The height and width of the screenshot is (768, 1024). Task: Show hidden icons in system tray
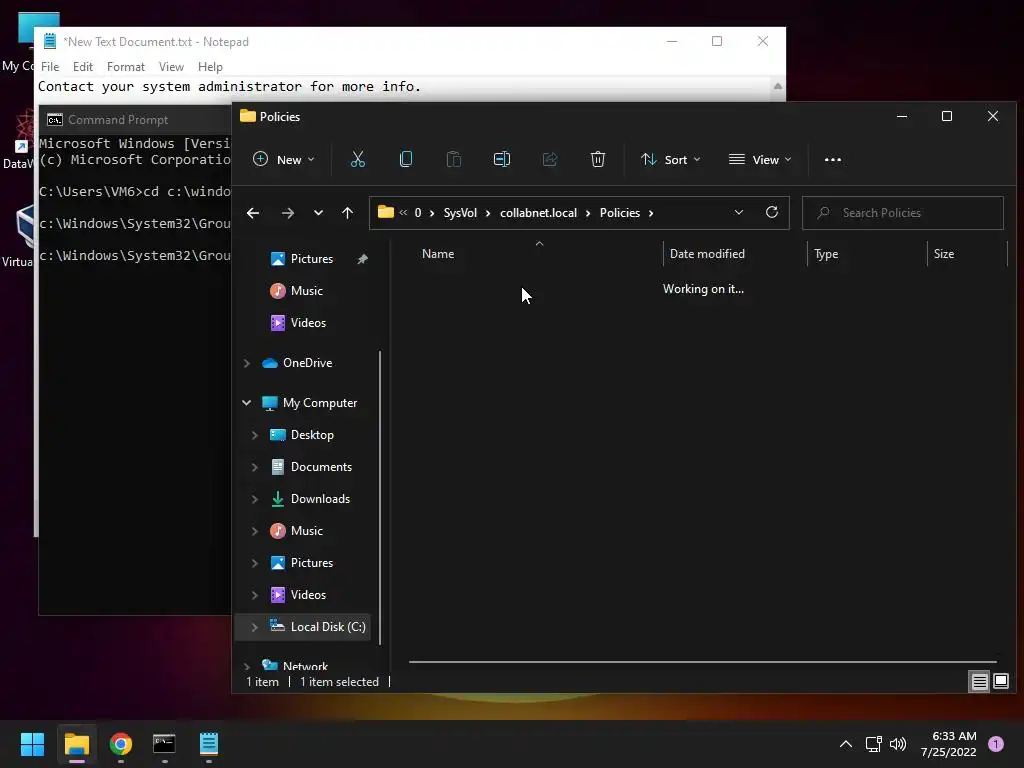846,744
